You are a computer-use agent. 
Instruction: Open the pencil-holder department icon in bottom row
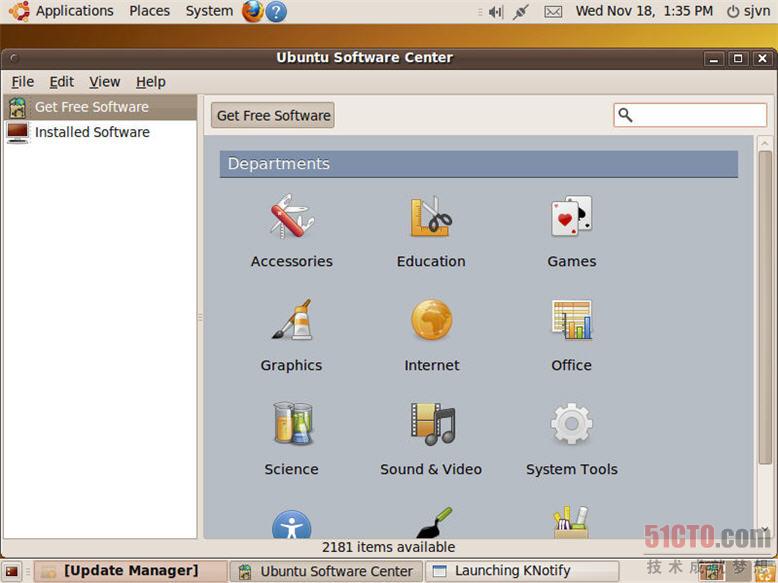pos(571,522)
